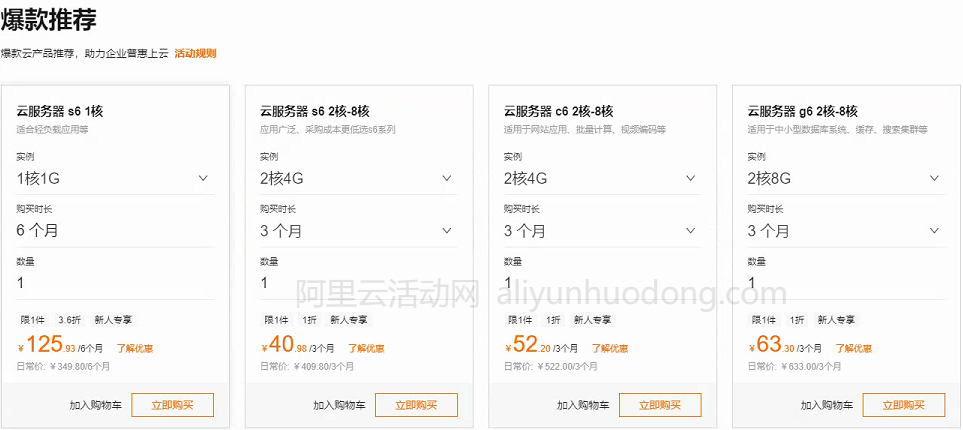Click 立即购买 for s6 2核-8核 server
Screen dimensions: 963x430
(416, 405)
